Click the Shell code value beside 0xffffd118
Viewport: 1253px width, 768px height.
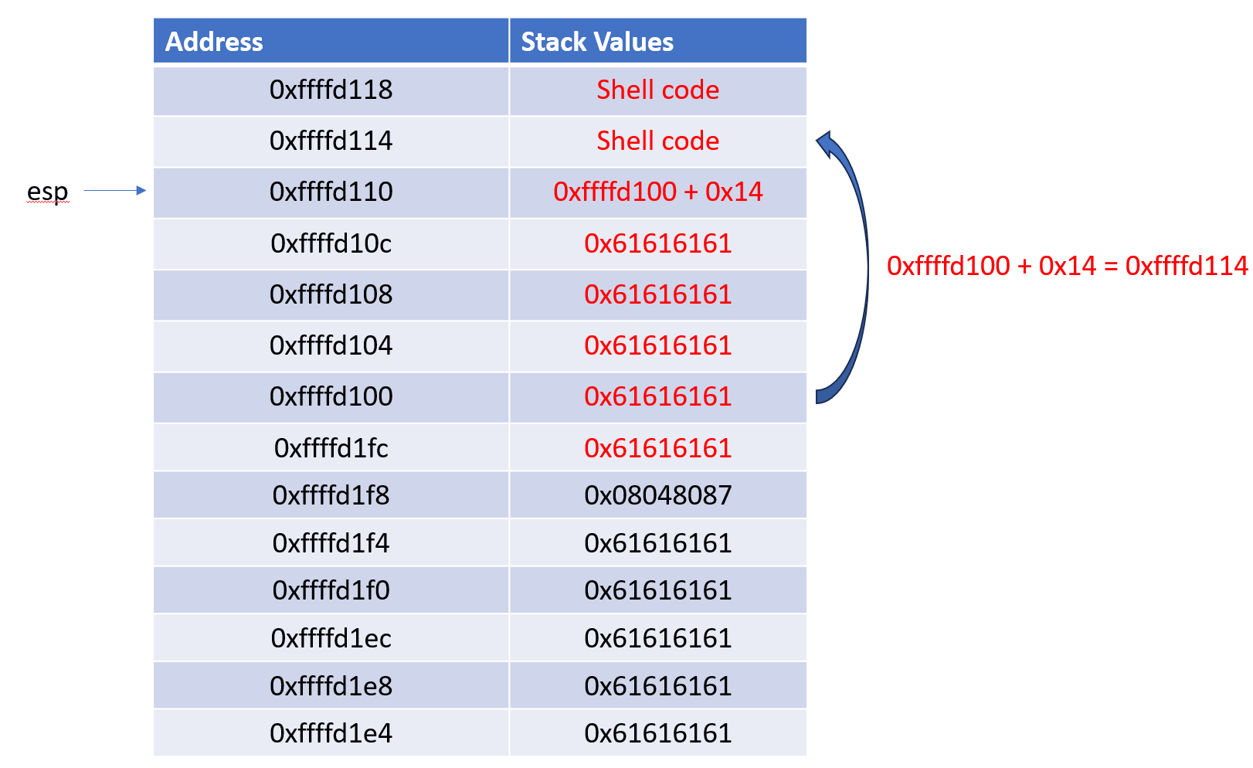pyautogui.click(x=657, y=90)
